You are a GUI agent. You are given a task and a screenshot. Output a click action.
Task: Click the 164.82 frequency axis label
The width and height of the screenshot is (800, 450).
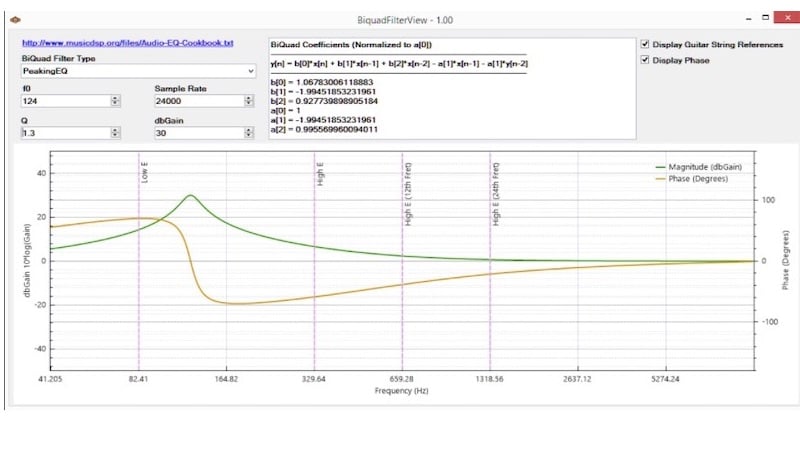(x=226, y=379)
